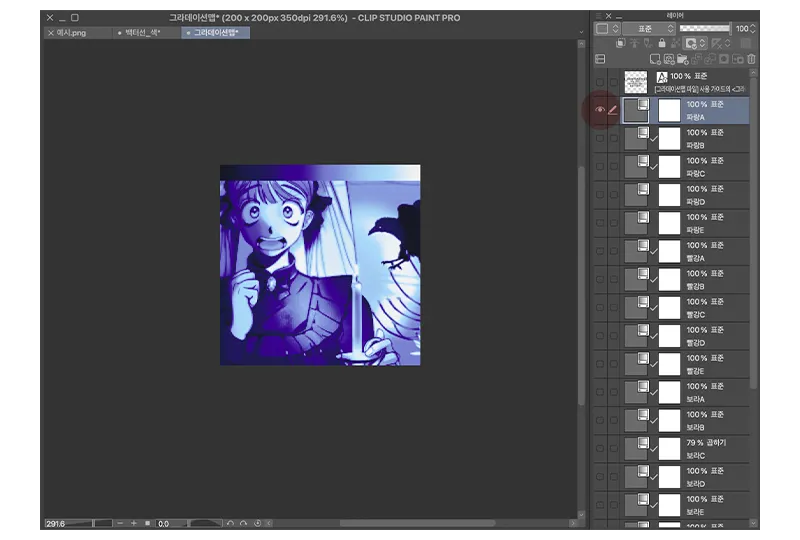
Task: Delete layer with the trash icon
Action: point(752,59)
